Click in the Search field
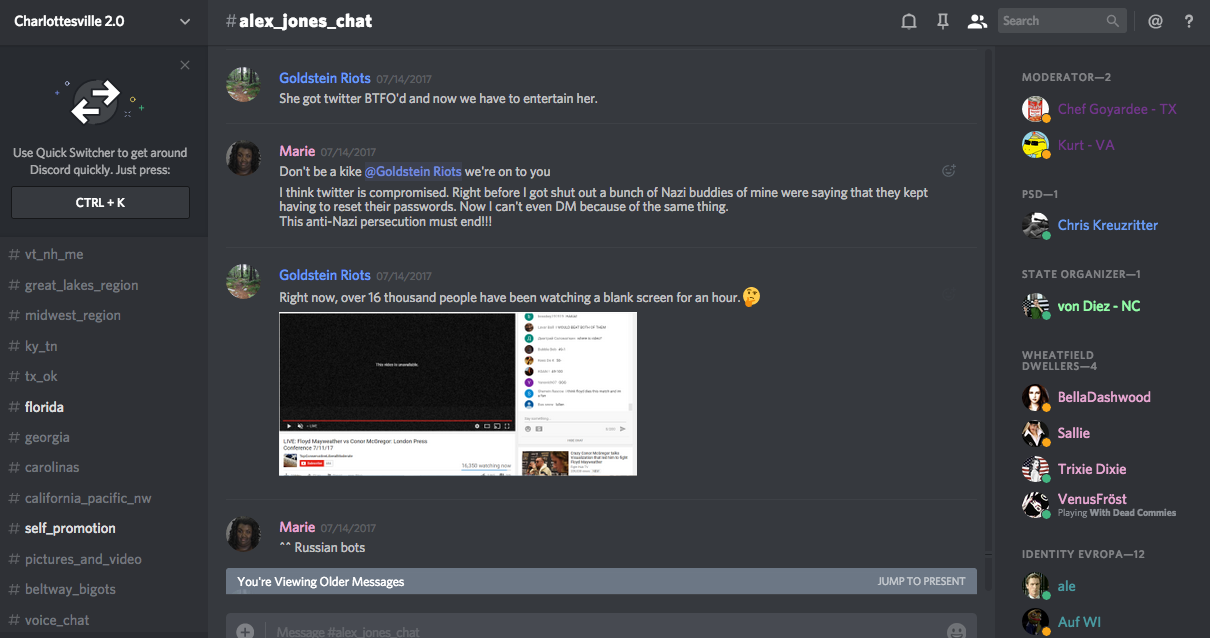 (1050, 21)
